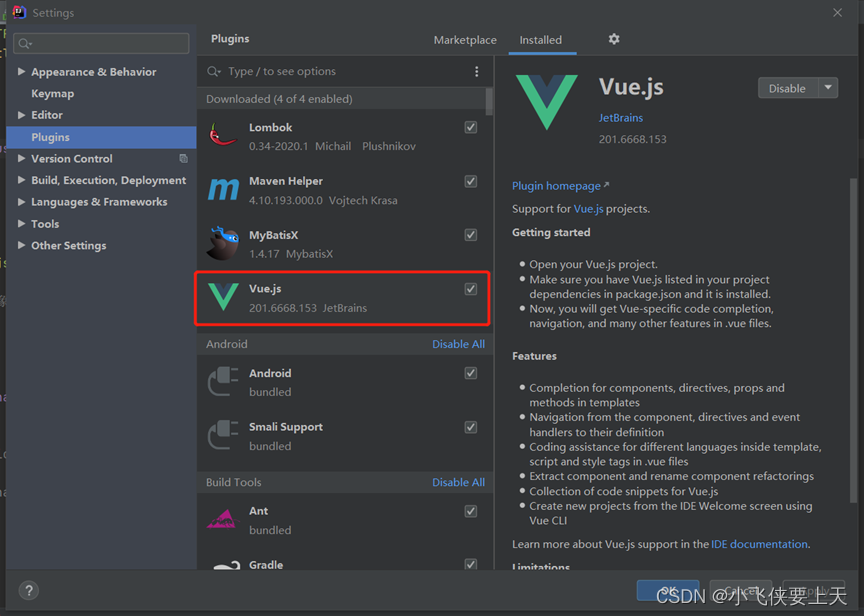Click the Android plugin plug icon
The image size is (864, 616).
[223, 382]
